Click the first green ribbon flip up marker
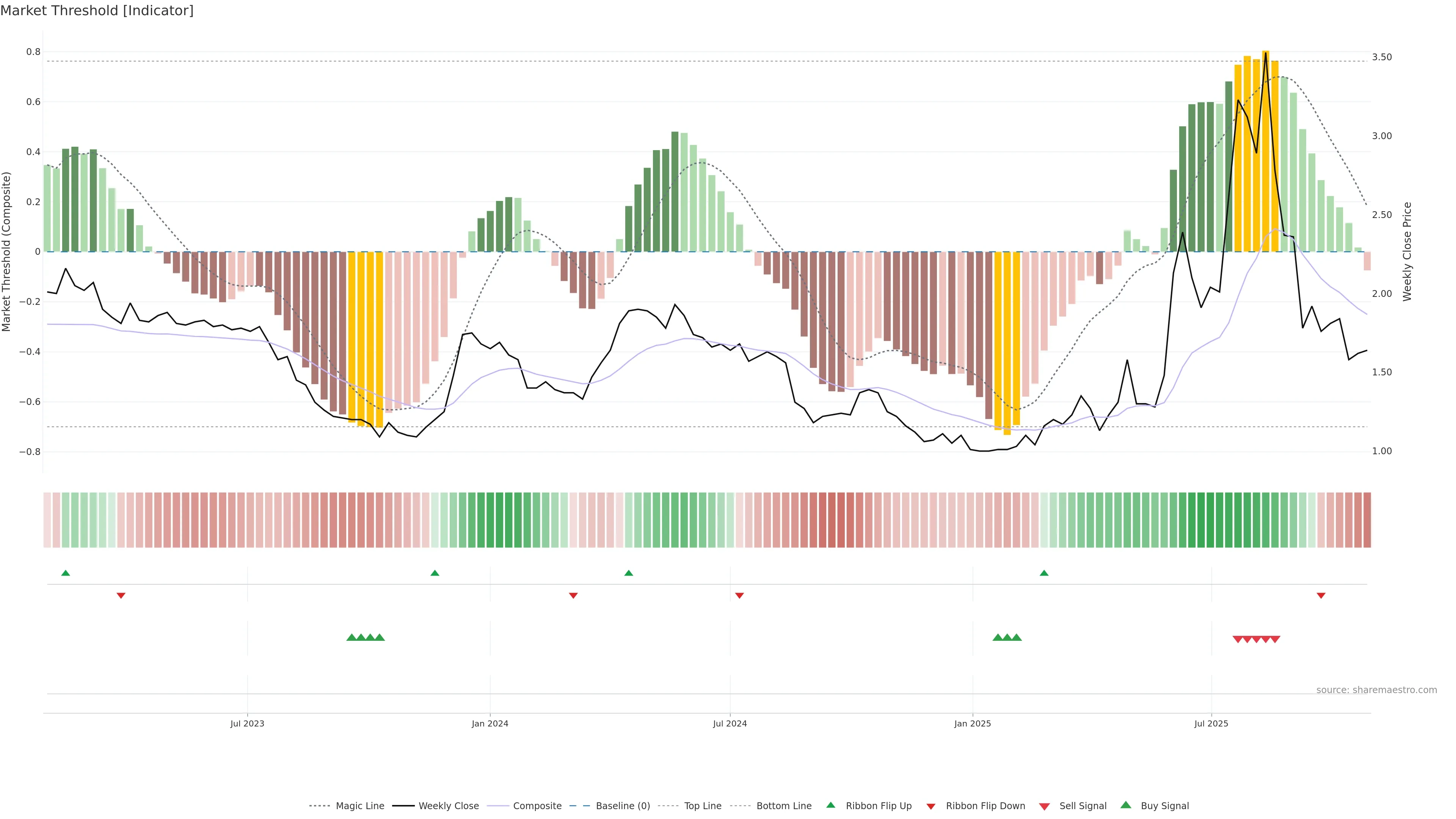1456x819 pixels. click(66, 573)
